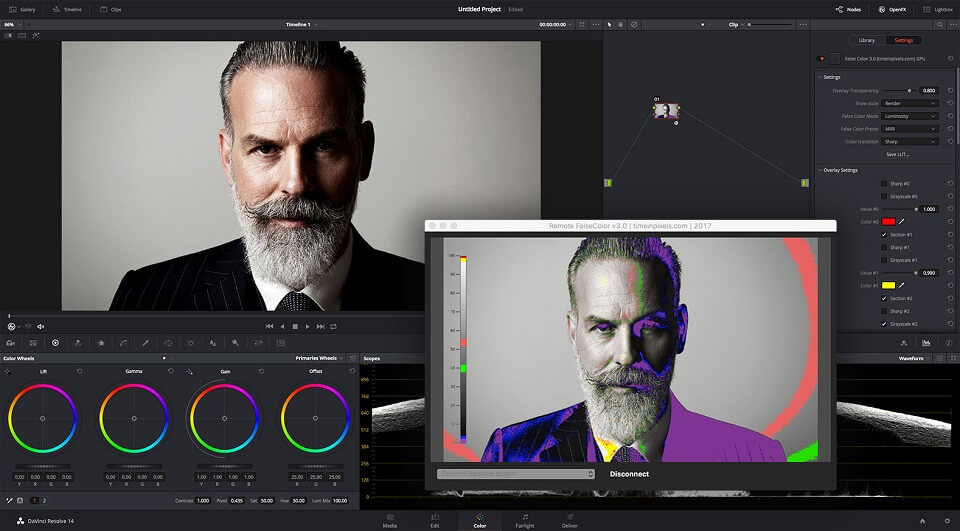Select the Color Wheels palette icon
960x531 pixels.
(55, 343)
